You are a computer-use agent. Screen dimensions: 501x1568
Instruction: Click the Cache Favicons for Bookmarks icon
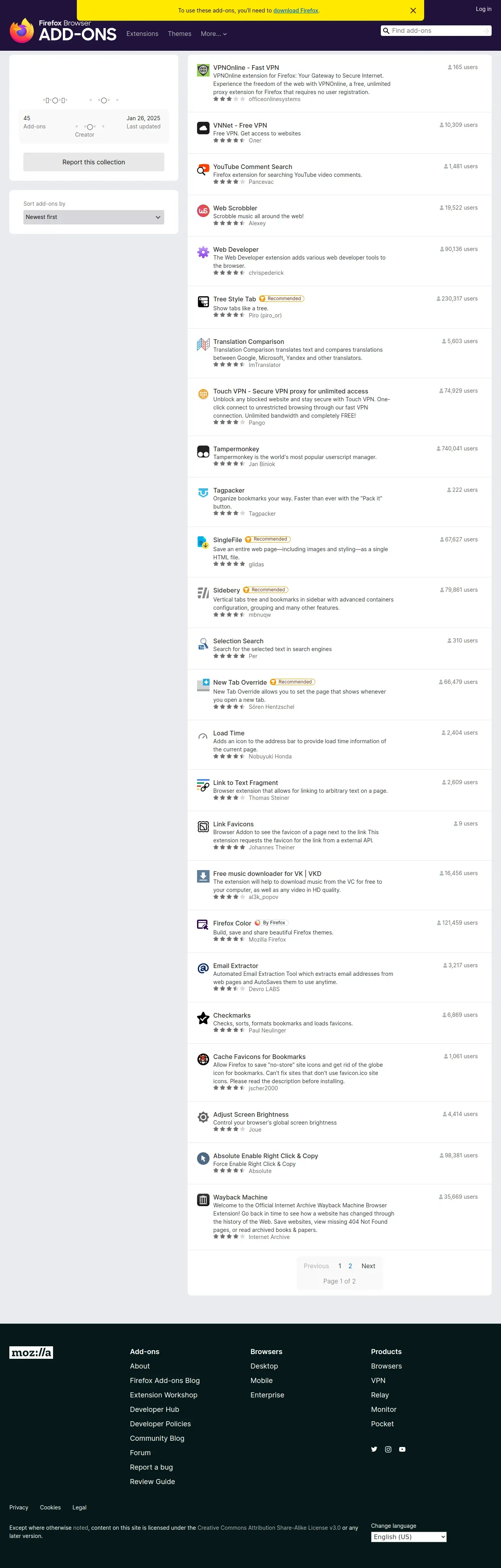203,1060
